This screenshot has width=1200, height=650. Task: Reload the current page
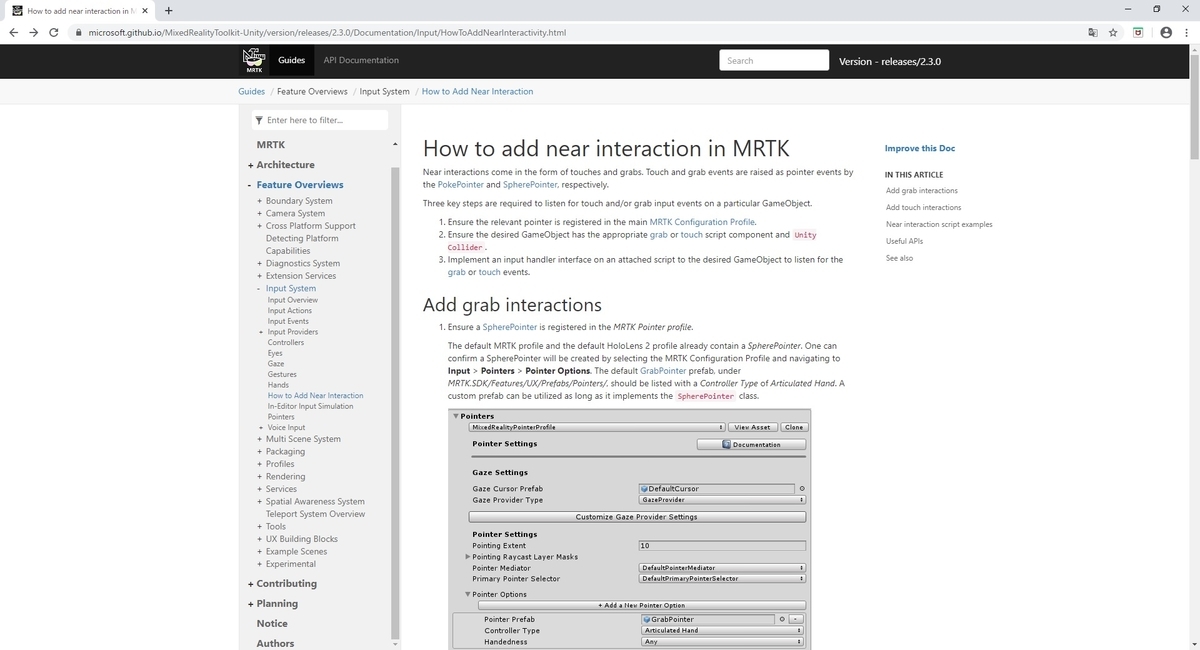pos(53,32)
